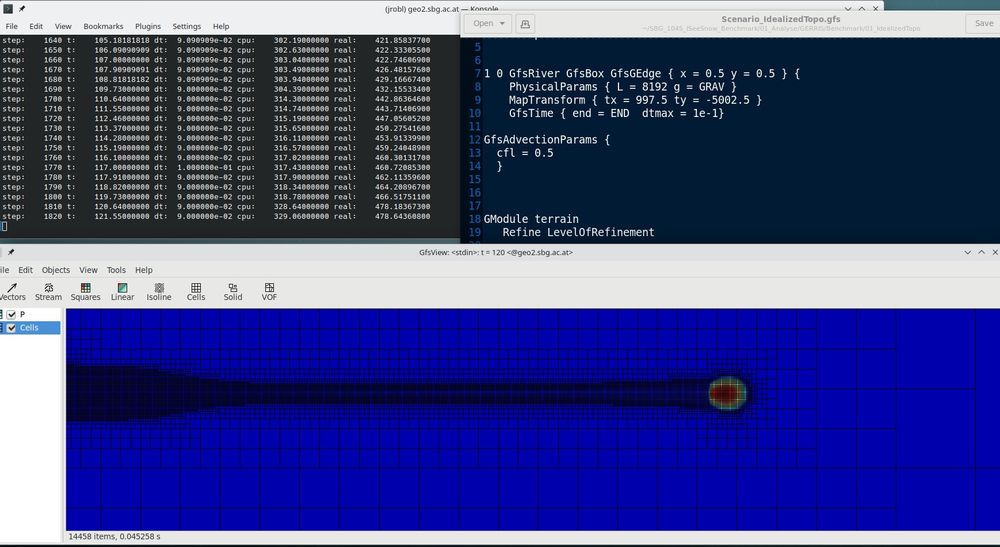Toggle the Cells object checkbox
Screen dimensions: 1000x547
pos(11,328)
